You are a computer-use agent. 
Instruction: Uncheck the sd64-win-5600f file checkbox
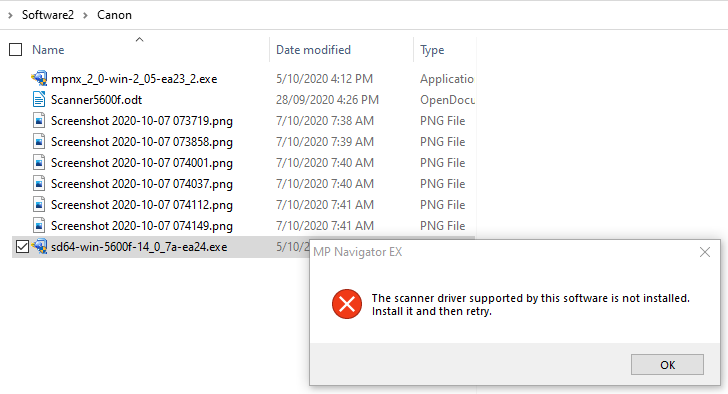coord(22,246)
